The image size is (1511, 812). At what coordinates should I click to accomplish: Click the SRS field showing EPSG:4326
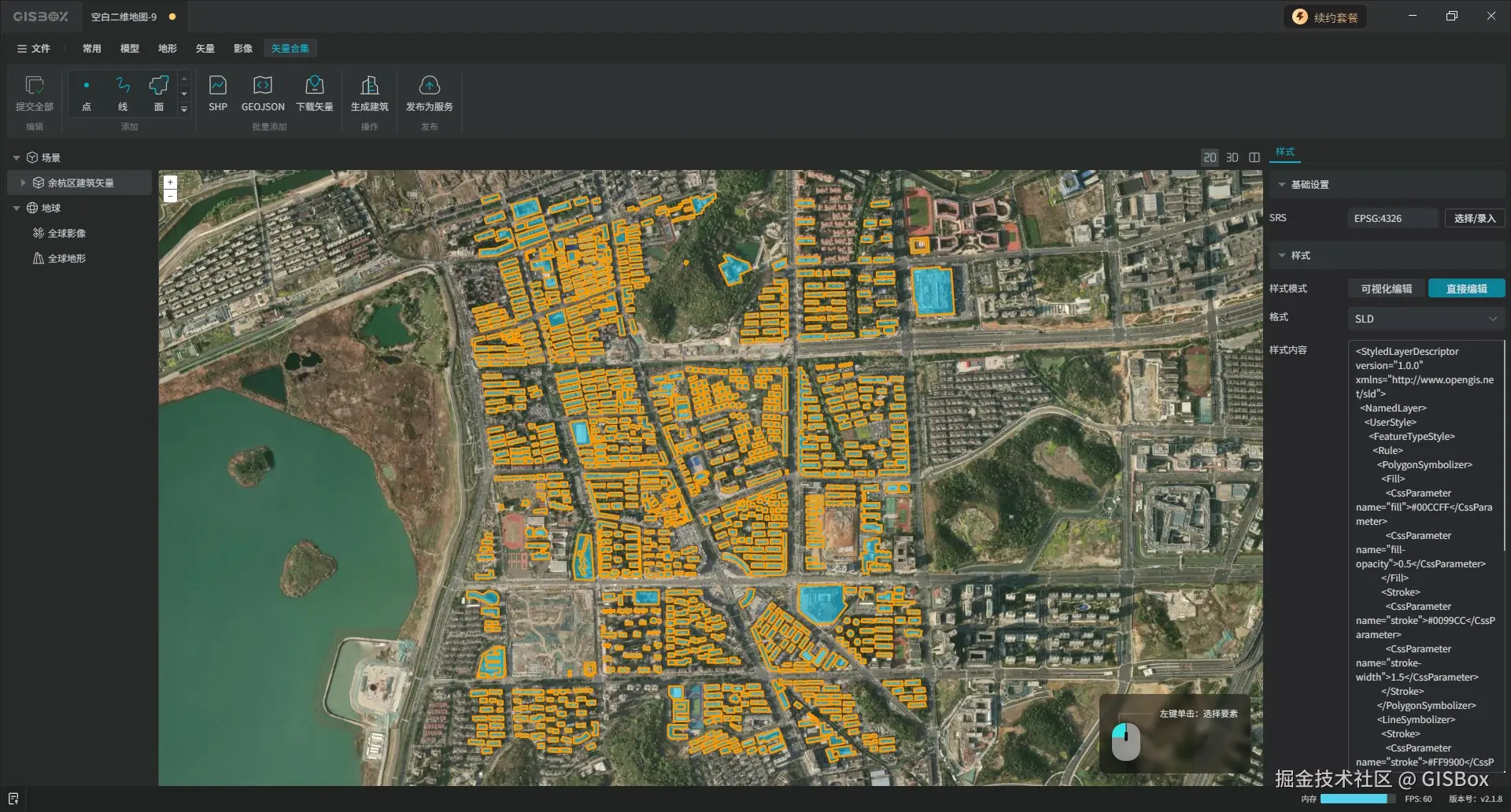(x=1393, y=218)
